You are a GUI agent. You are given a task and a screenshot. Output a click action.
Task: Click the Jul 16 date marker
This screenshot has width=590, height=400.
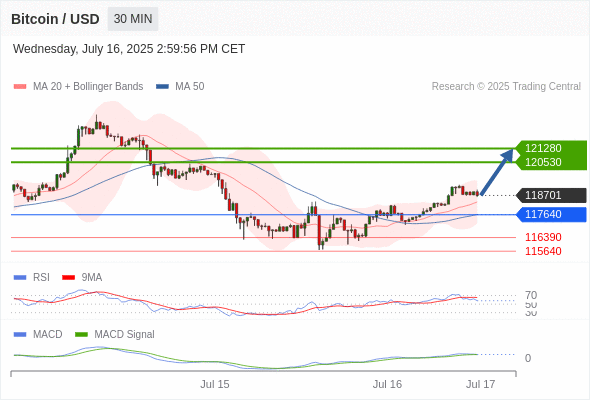(x=387, y=385)
